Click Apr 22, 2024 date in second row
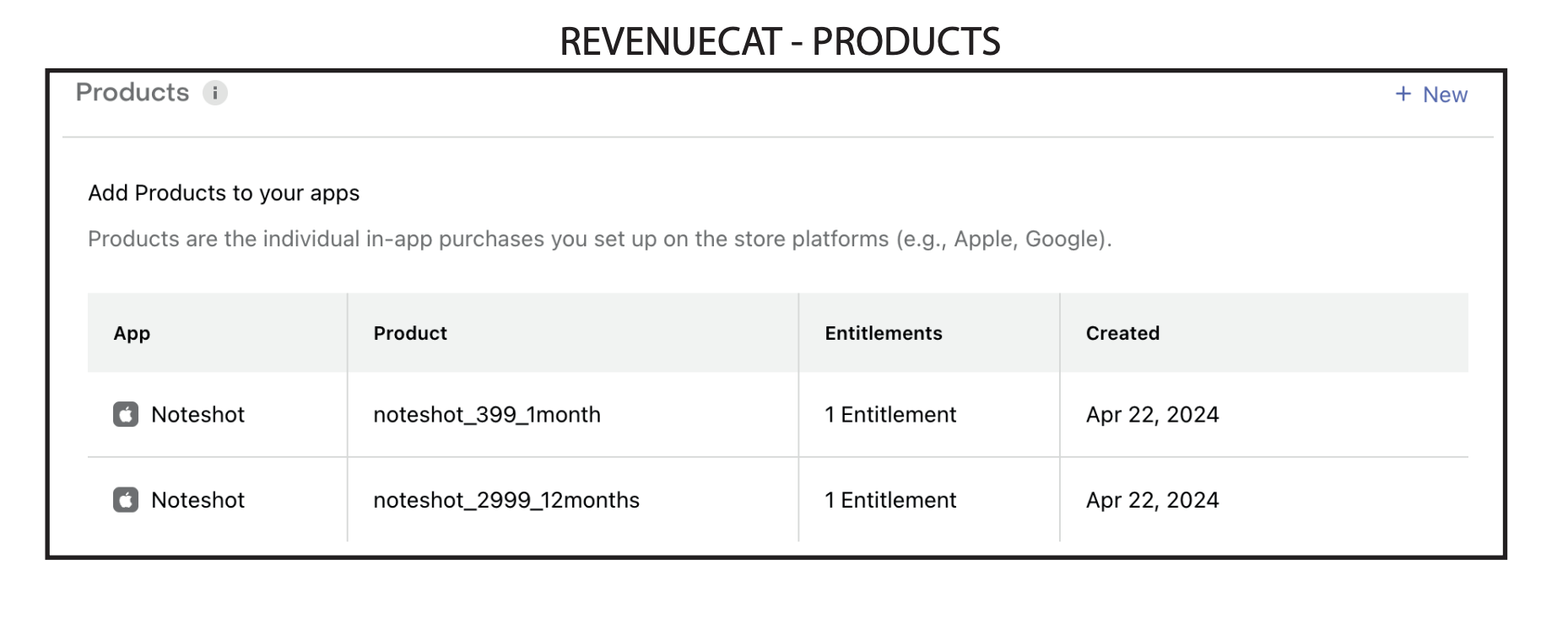 1152,500
